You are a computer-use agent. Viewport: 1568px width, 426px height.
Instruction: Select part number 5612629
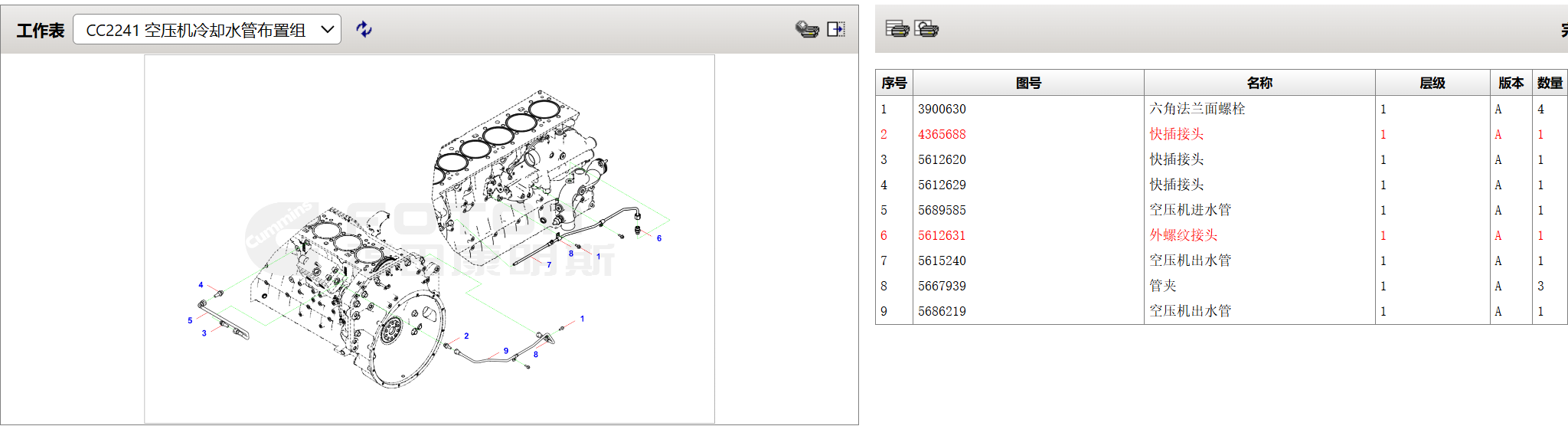(942, 185)
